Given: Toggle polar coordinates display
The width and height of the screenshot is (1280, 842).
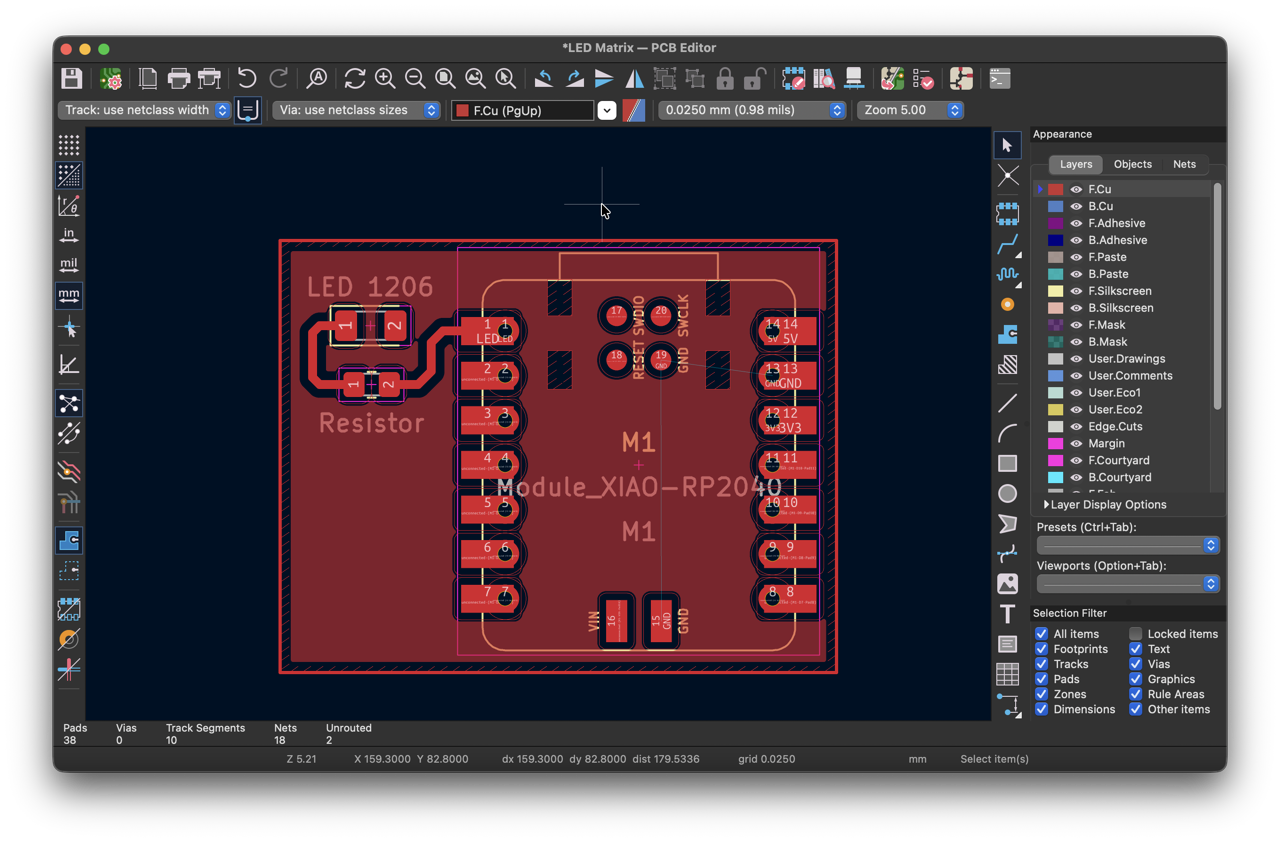Looking at the screenshot, I should point(69,205).
